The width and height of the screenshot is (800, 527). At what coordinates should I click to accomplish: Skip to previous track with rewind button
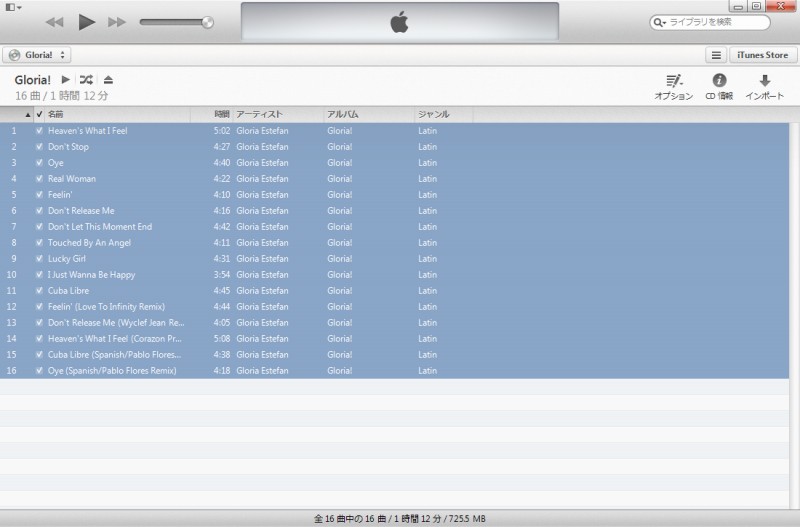point(55,22)
